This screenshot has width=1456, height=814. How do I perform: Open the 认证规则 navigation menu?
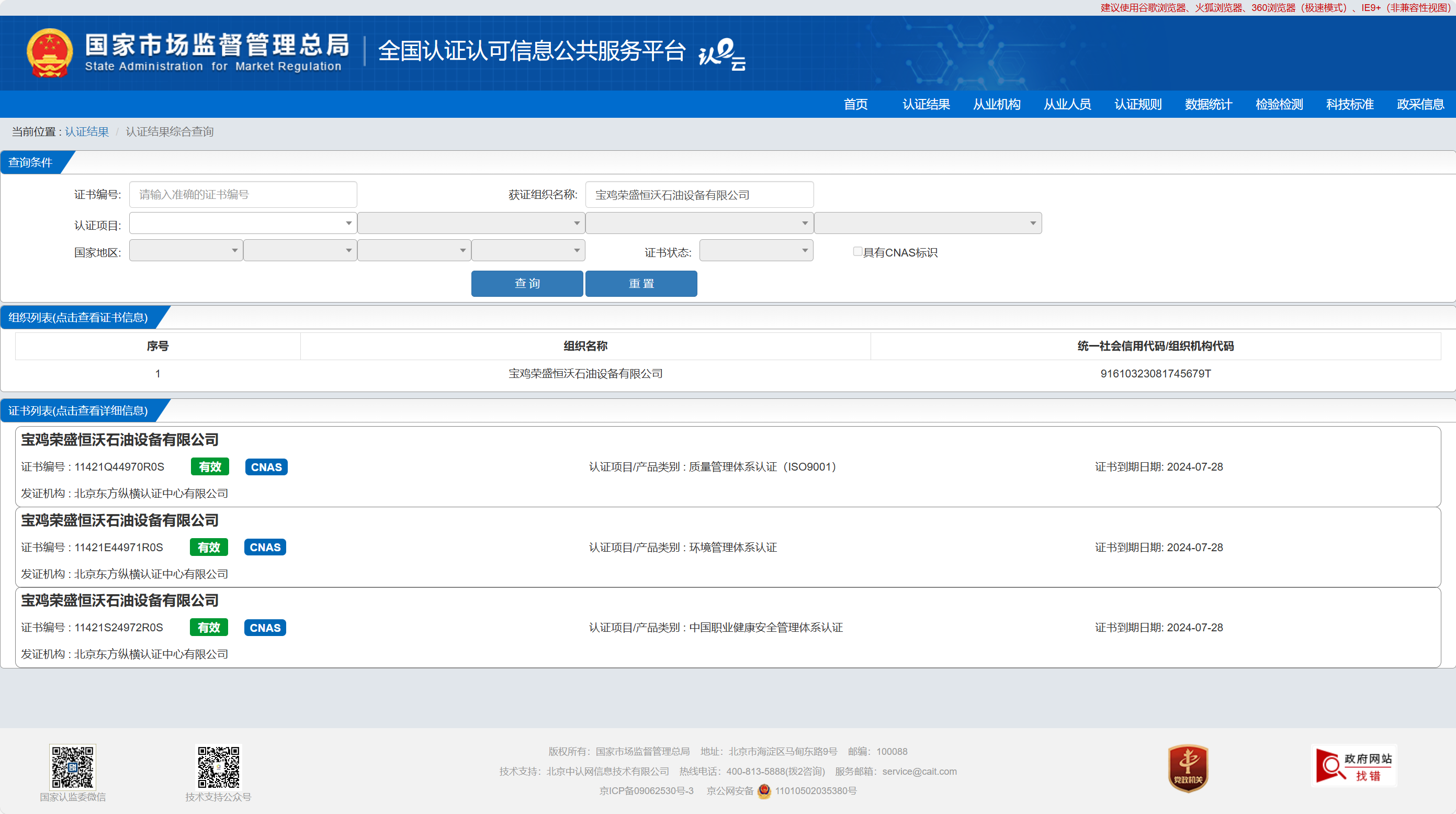coord(1138,104)
